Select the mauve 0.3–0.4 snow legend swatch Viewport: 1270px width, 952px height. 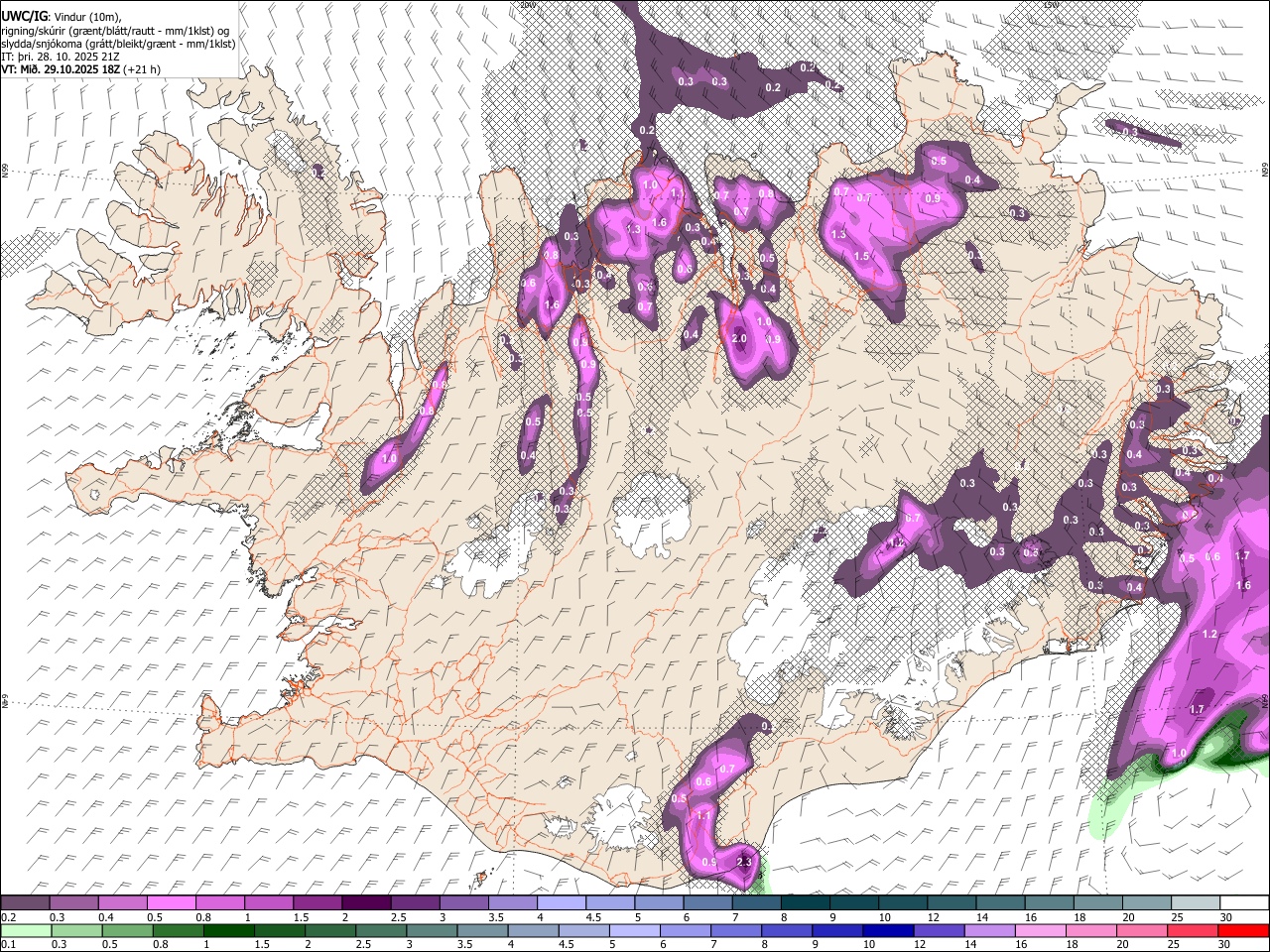[x=74, y=902]
